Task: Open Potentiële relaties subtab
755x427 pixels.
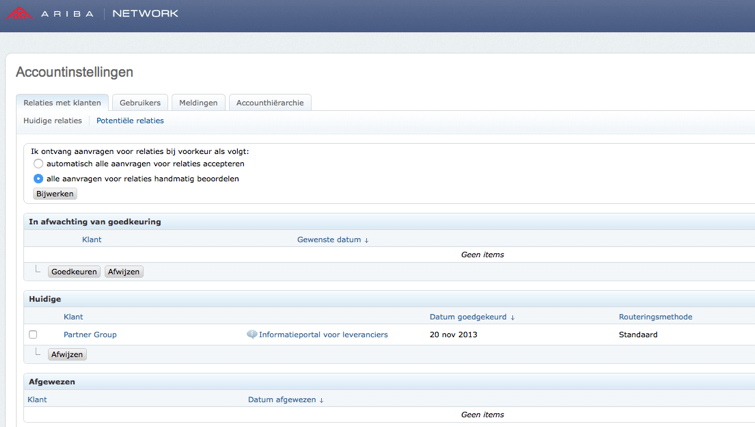Action: click(130, 120)
